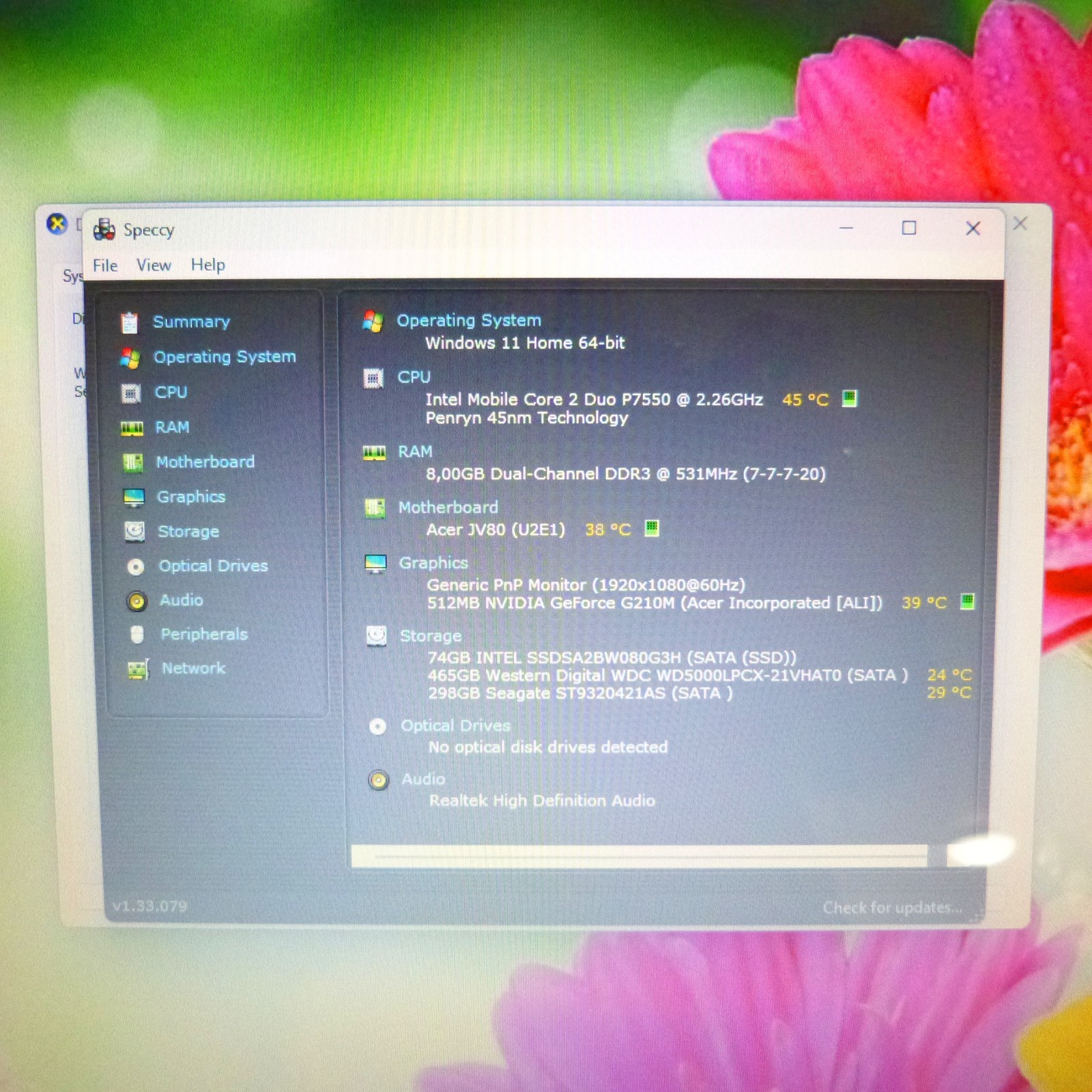This screenshot has width=1092, height=1092.
Task: Select Optical Drives label in sidebar
Action: point(213,566)
